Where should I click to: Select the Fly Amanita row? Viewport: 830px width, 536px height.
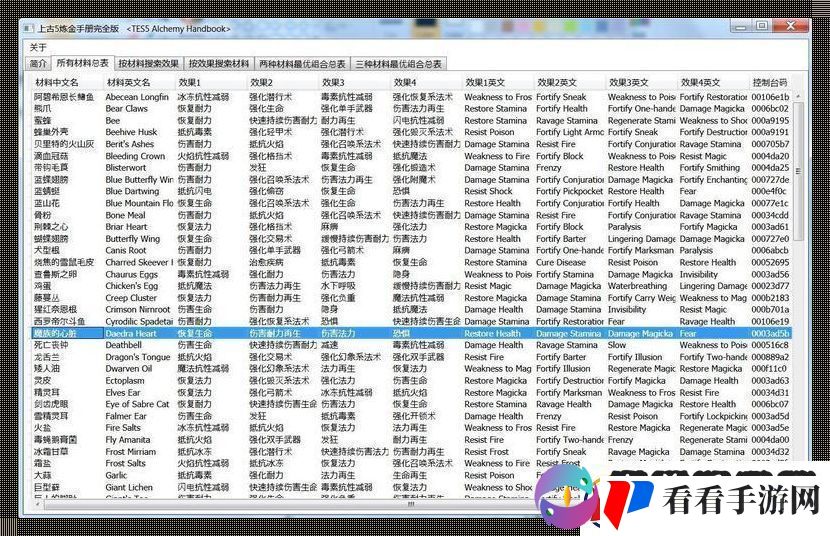412,440
